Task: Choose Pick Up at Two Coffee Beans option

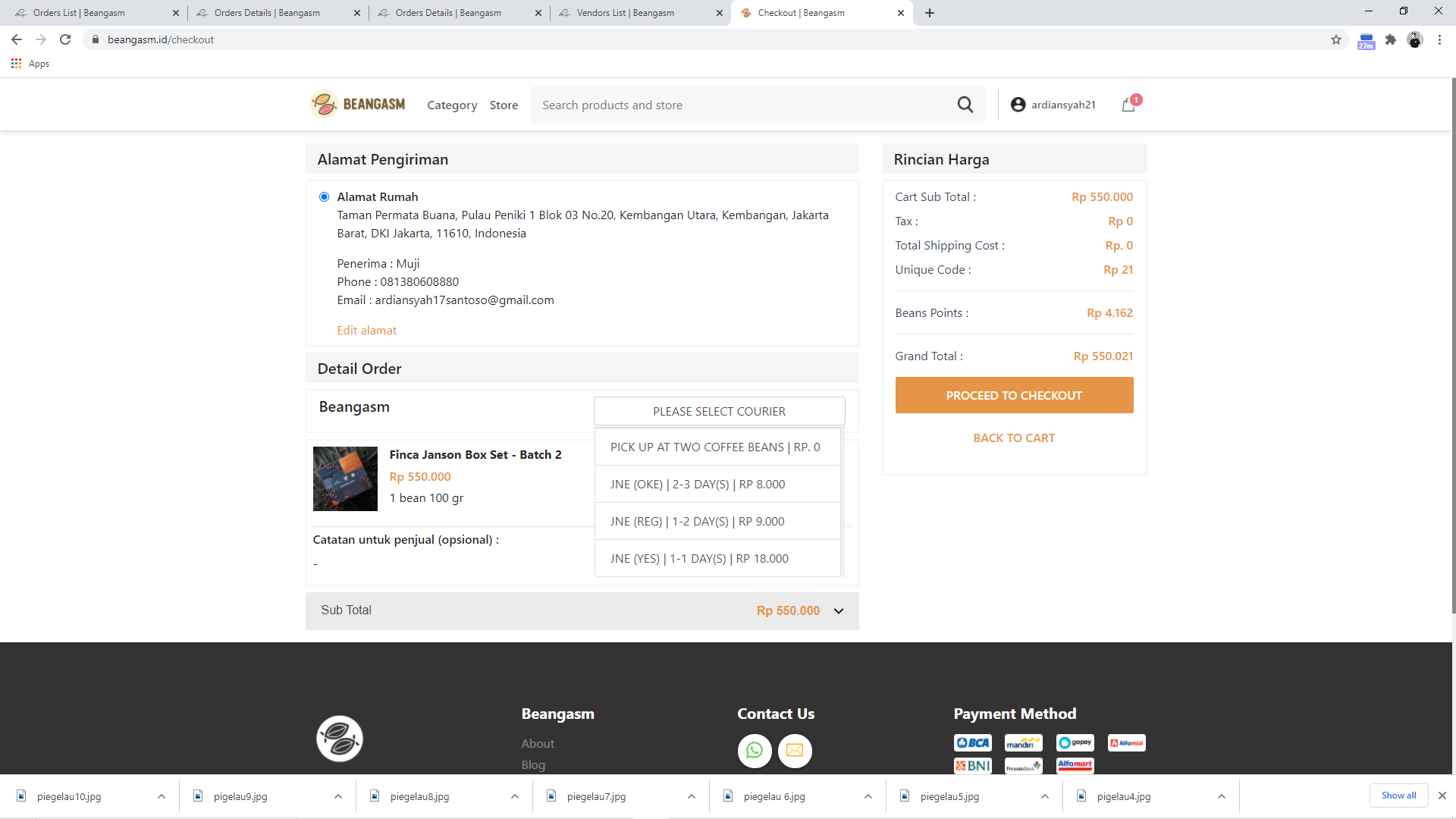Action: [x=717, y=447]
